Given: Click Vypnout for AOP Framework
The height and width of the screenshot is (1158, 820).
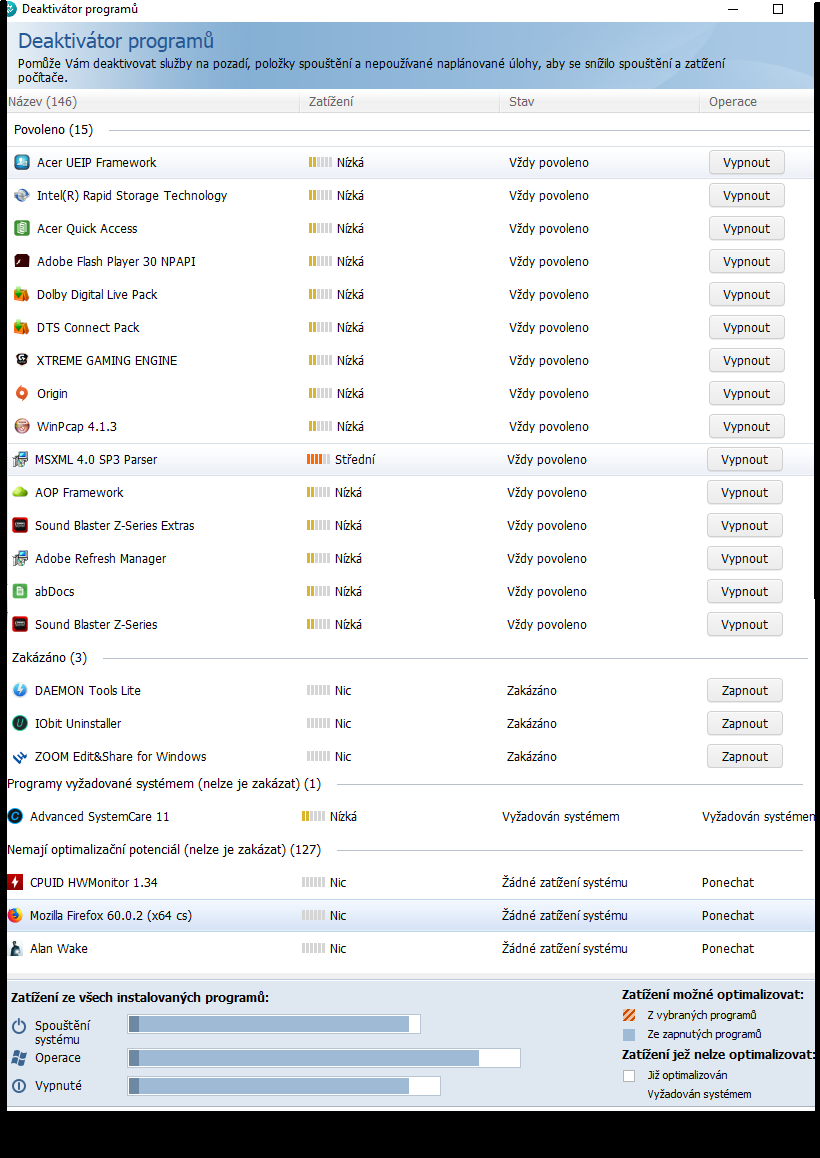Looking at the screenshot, I should (x=744, y=493).
